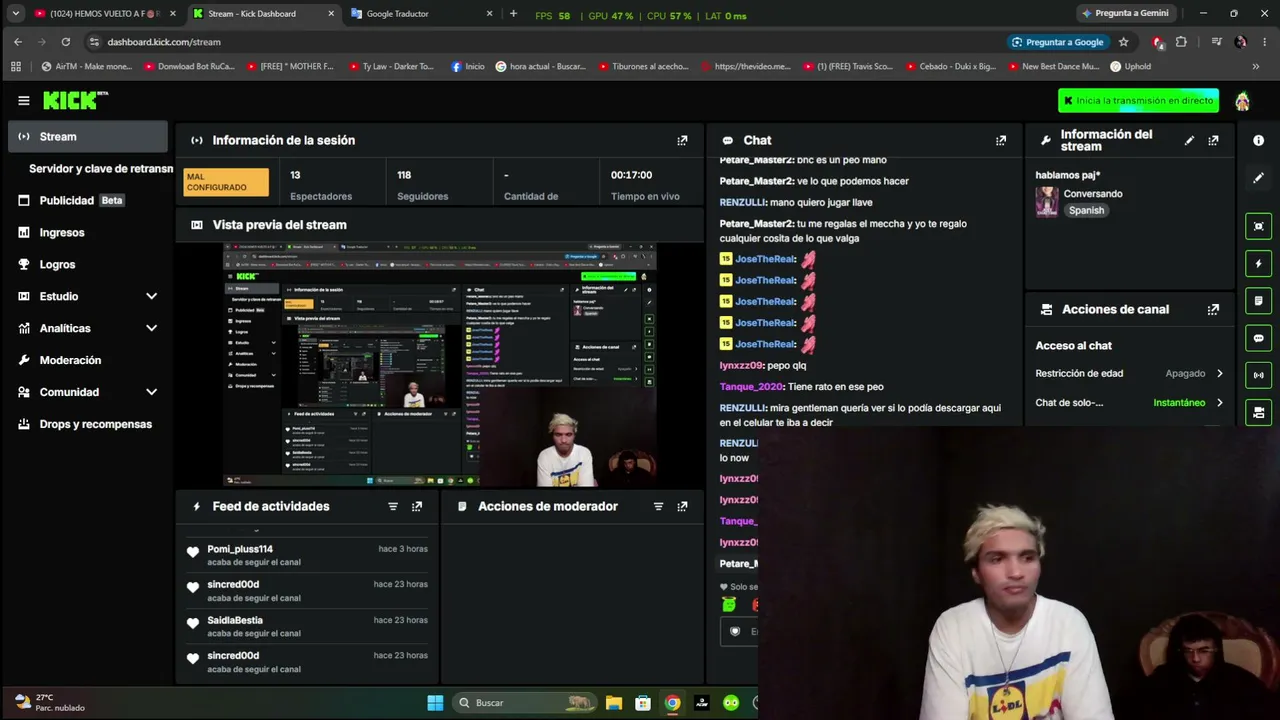
Task: Click the Conversando category thumbnail
Action: click(x=1047, y=202)
